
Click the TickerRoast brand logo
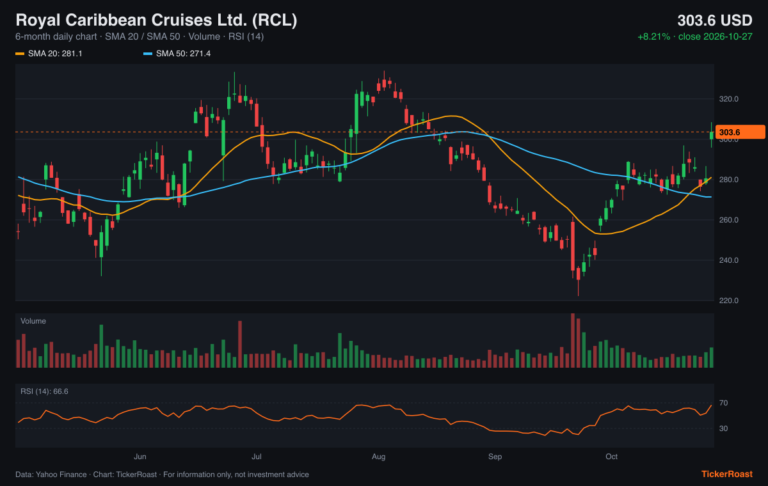pyautogui.click(x=727, y=474)
